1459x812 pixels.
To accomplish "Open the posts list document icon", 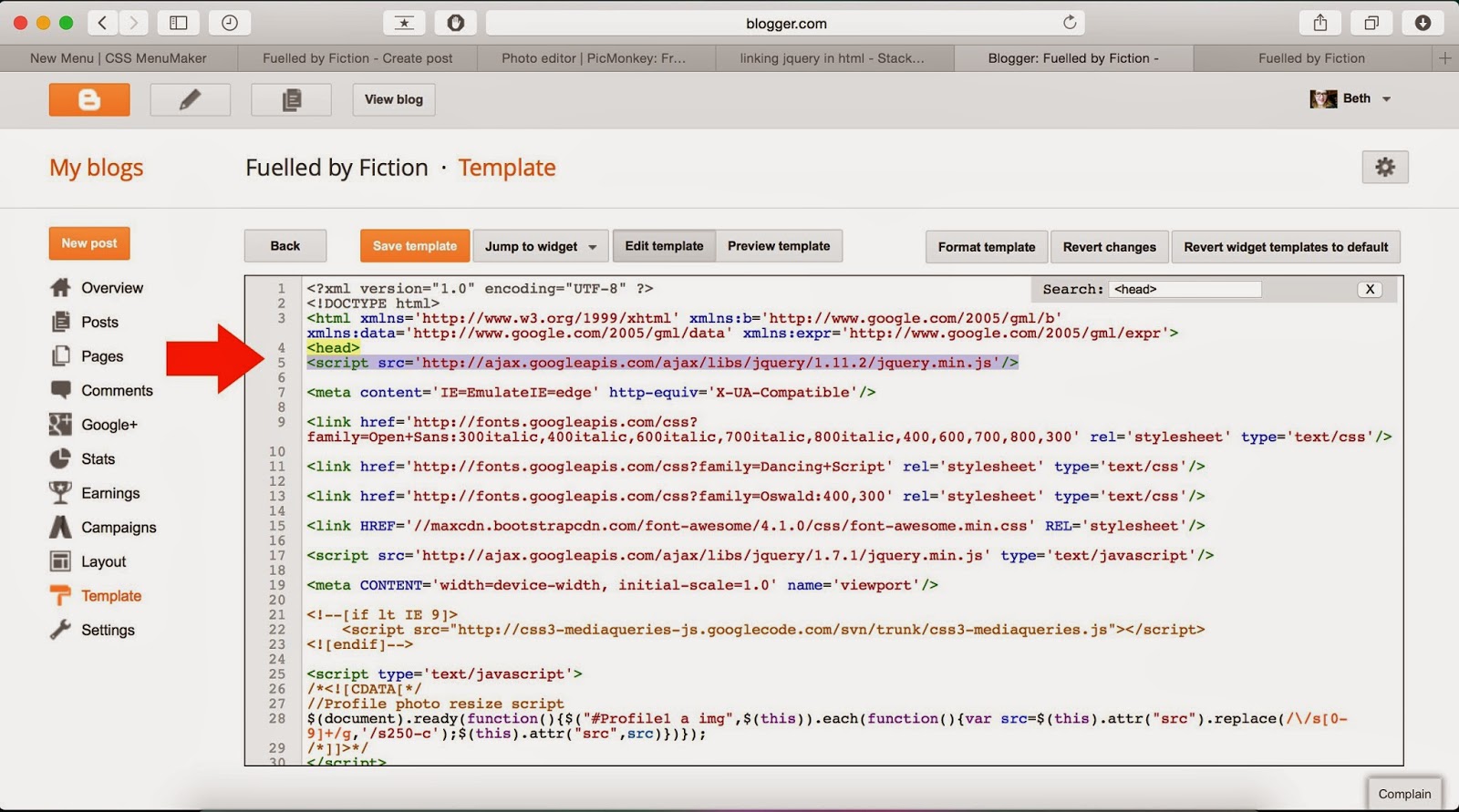I will [x=292, y=99].
